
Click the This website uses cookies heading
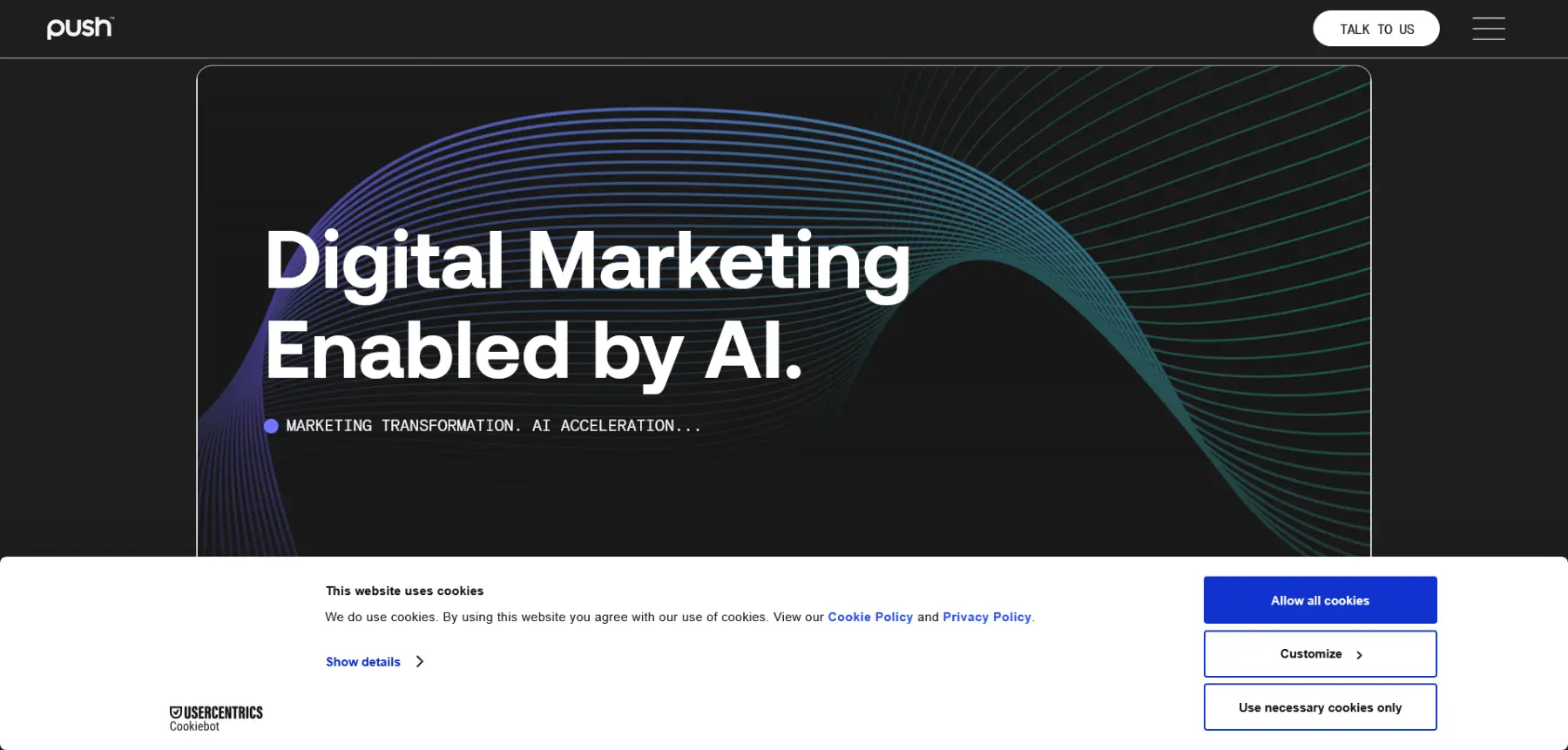(x=404, y=591)
